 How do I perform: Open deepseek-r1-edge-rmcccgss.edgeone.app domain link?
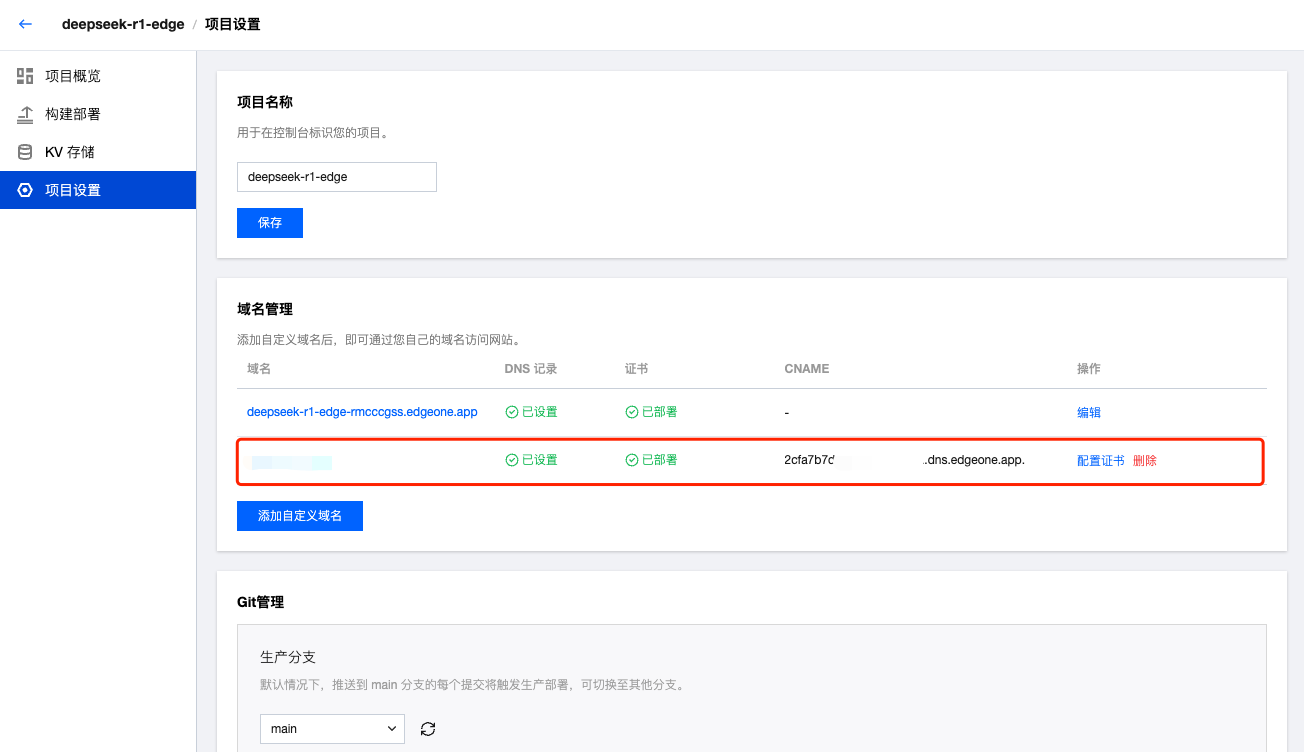click(x=362, y=412)
